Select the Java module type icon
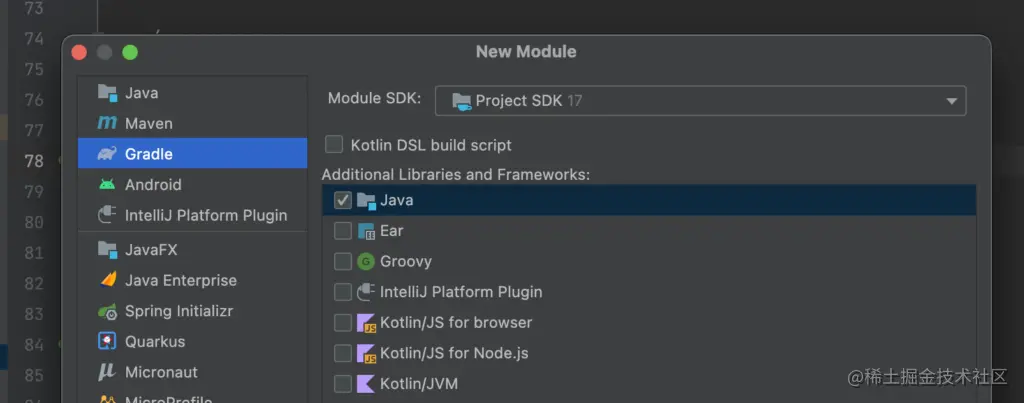The image size is (1024, 403). [x=107, y=93]
